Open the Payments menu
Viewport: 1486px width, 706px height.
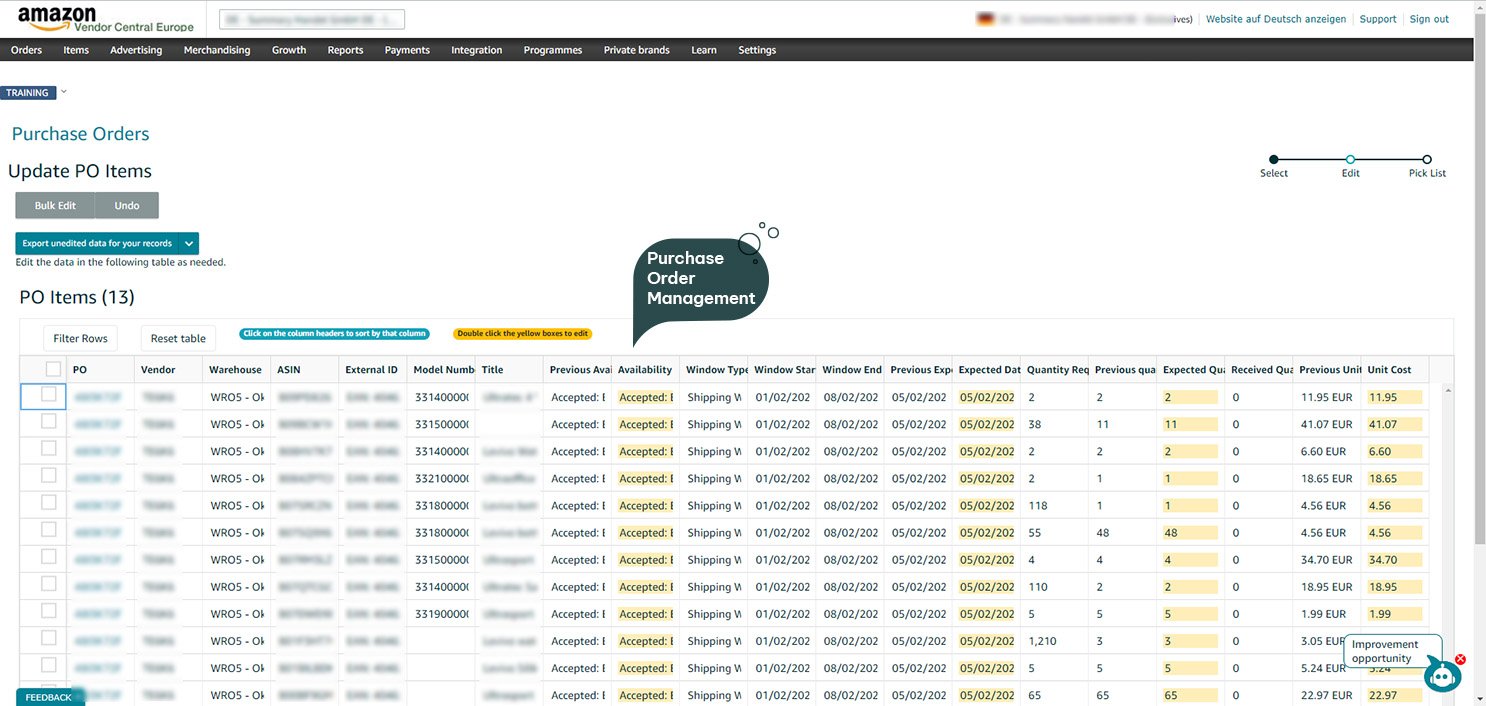[407, 50]
